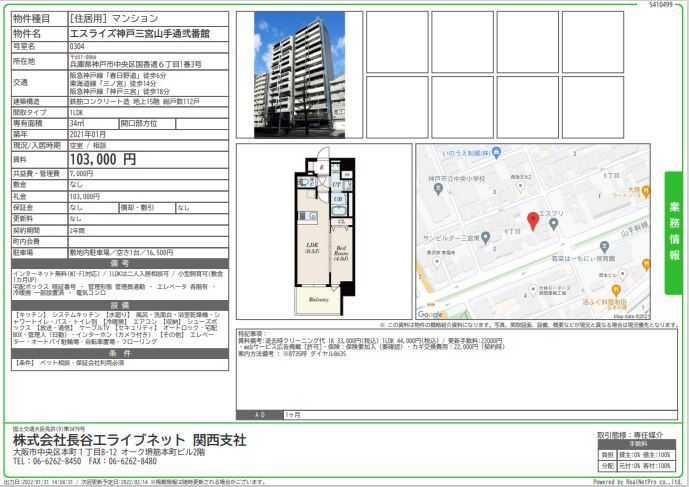Image resolution: width=689 pixels, height=487 pixels.
Task: Click the Balcony label in floor plan
Action: 319,300
